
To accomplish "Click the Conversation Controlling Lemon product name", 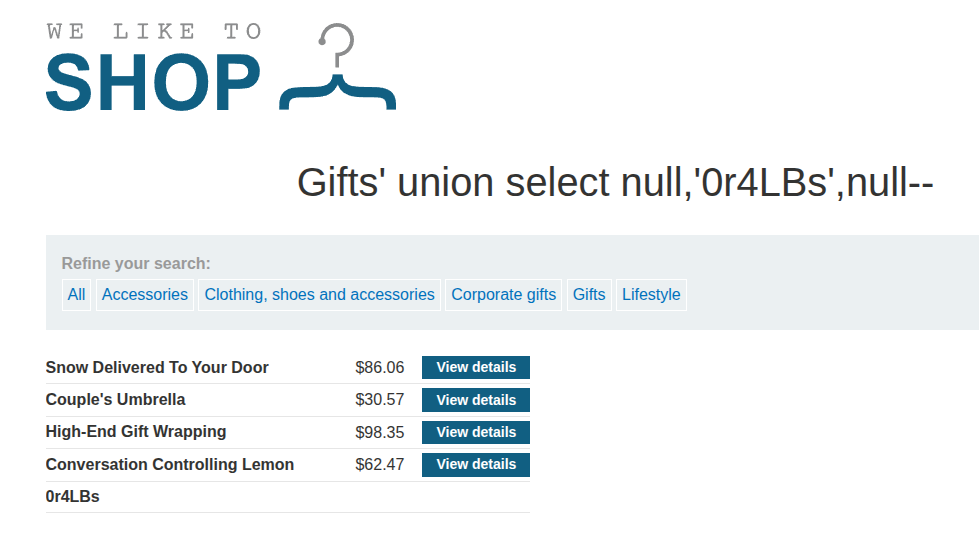I will pos(170,465).
